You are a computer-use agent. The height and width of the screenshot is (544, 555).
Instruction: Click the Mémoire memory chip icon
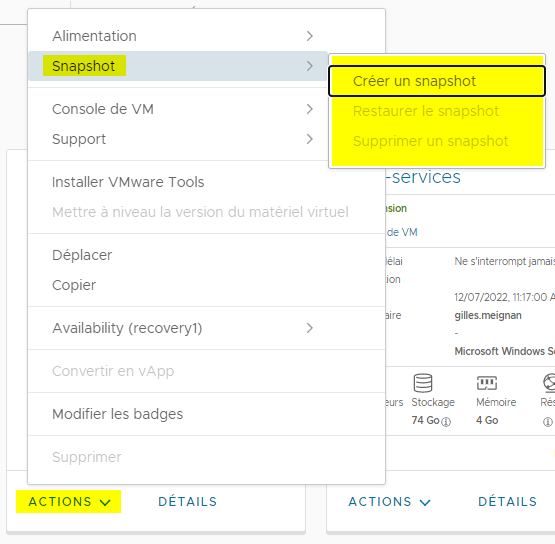(x=487, y=383)
